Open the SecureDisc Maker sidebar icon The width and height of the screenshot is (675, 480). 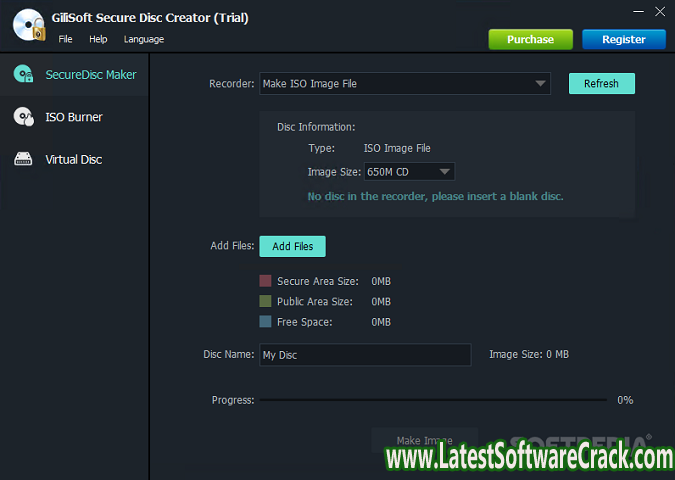[23, 75]
